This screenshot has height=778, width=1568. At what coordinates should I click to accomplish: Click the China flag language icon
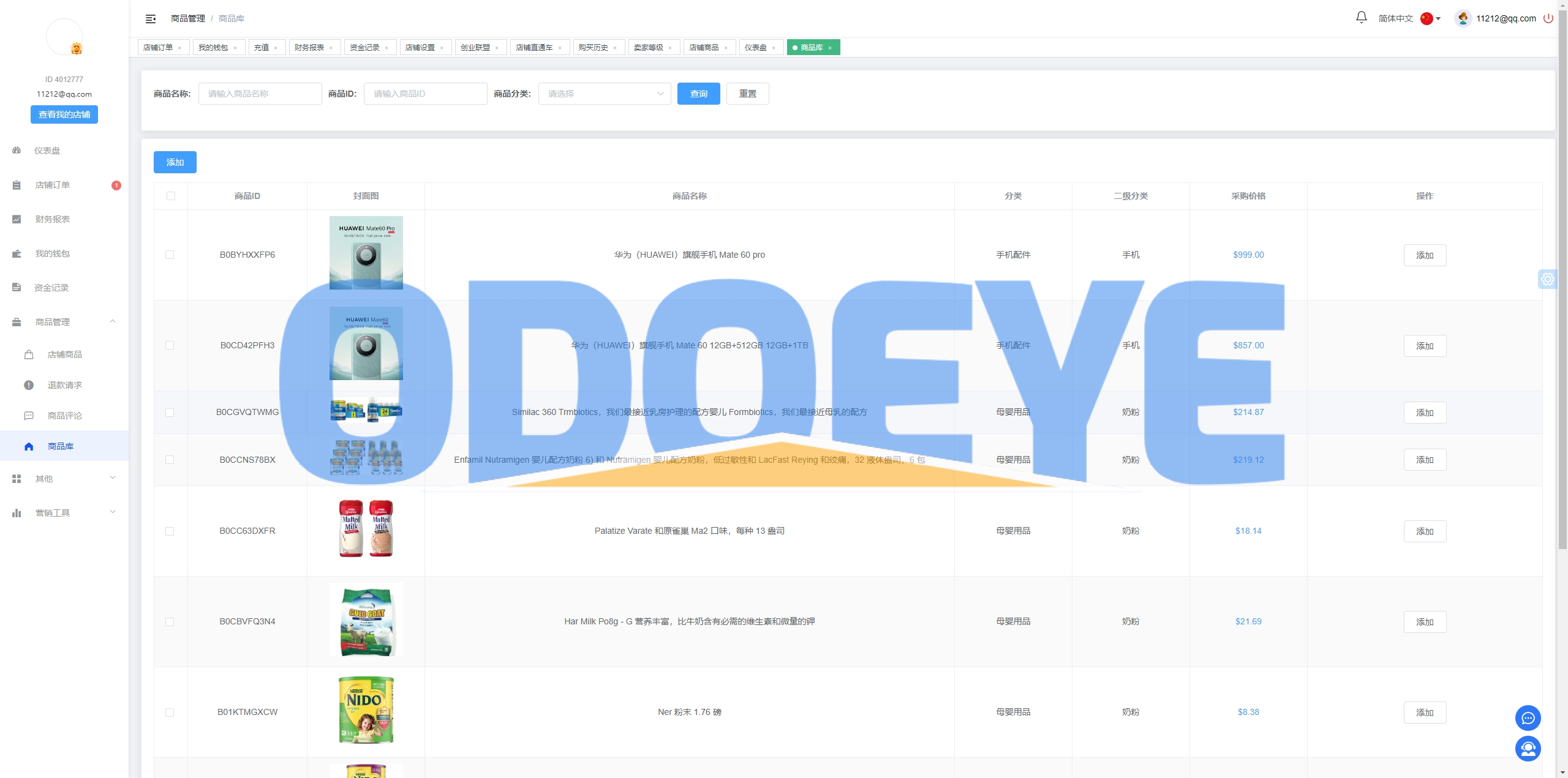pos(1427,18)
